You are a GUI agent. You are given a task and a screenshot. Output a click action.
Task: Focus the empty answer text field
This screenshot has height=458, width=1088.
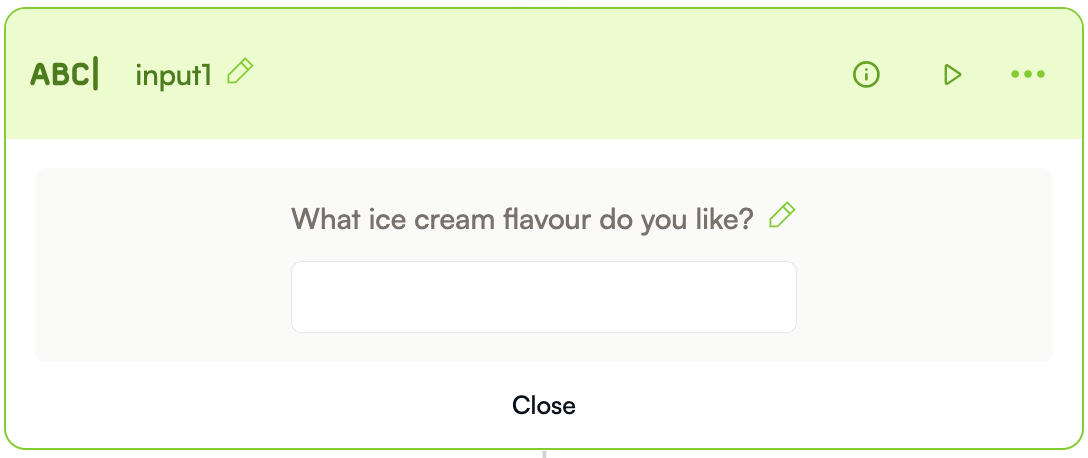[544, 297]
